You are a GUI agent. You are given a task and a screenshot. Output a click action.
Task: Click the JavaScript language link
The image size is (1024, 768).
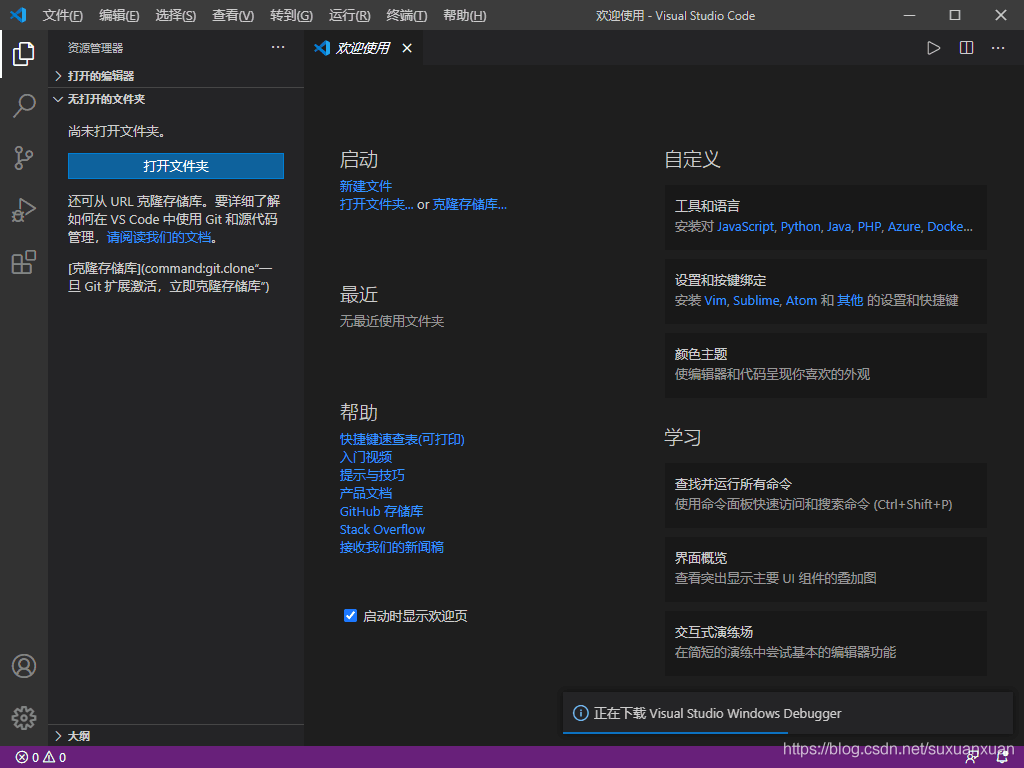745,227
